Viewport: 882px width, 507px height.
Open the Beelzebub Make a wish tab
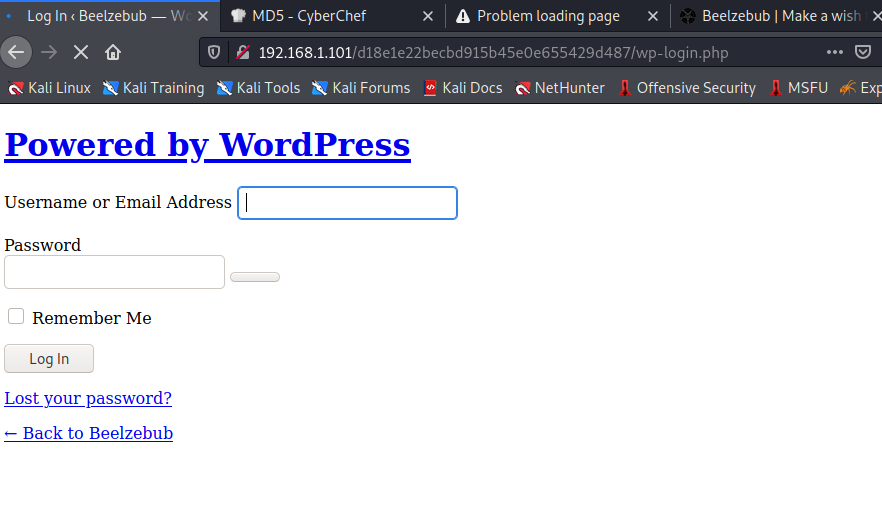click(770, 16)
